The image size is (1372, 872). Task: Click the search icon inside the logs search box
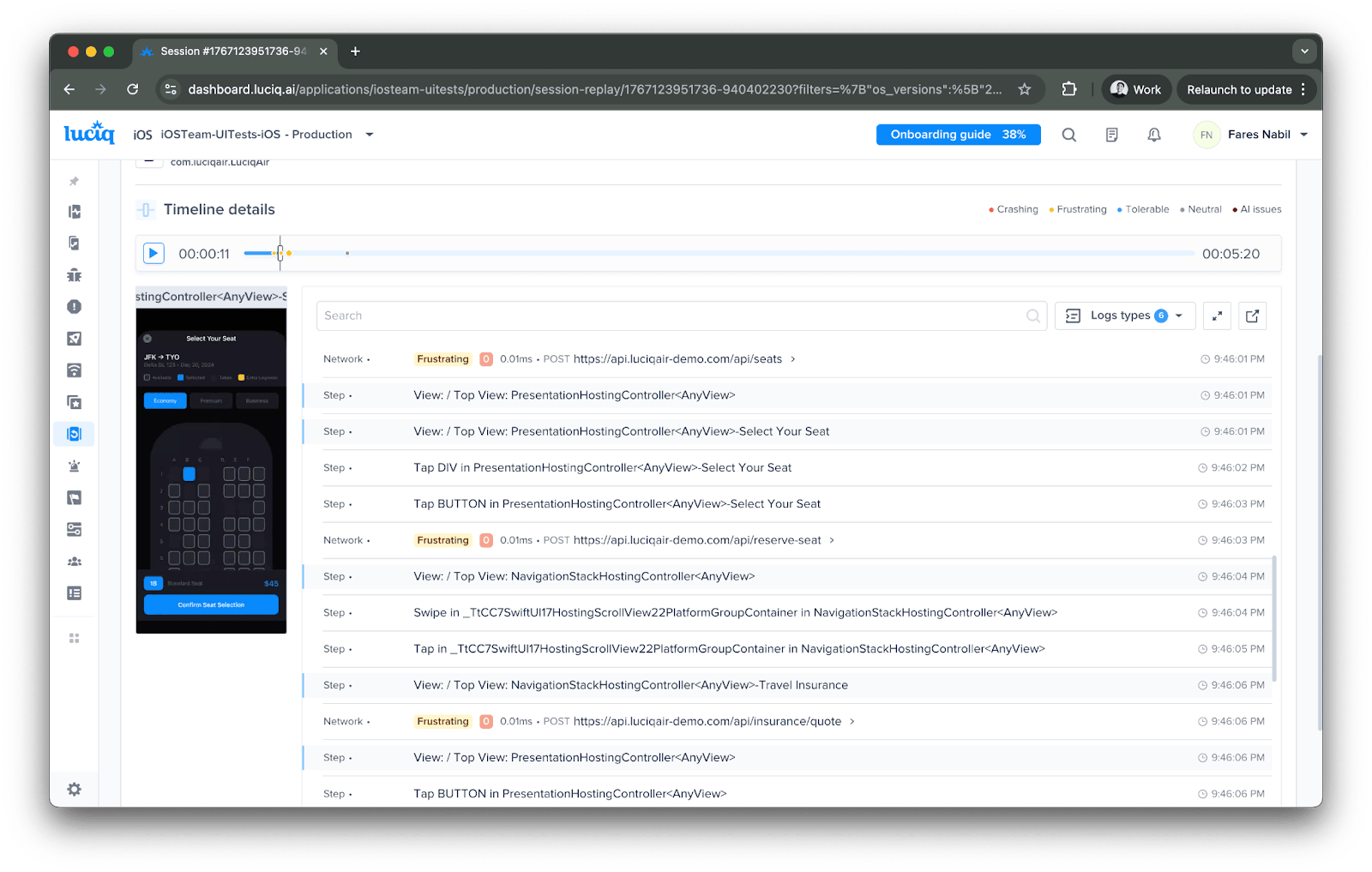1033,316
